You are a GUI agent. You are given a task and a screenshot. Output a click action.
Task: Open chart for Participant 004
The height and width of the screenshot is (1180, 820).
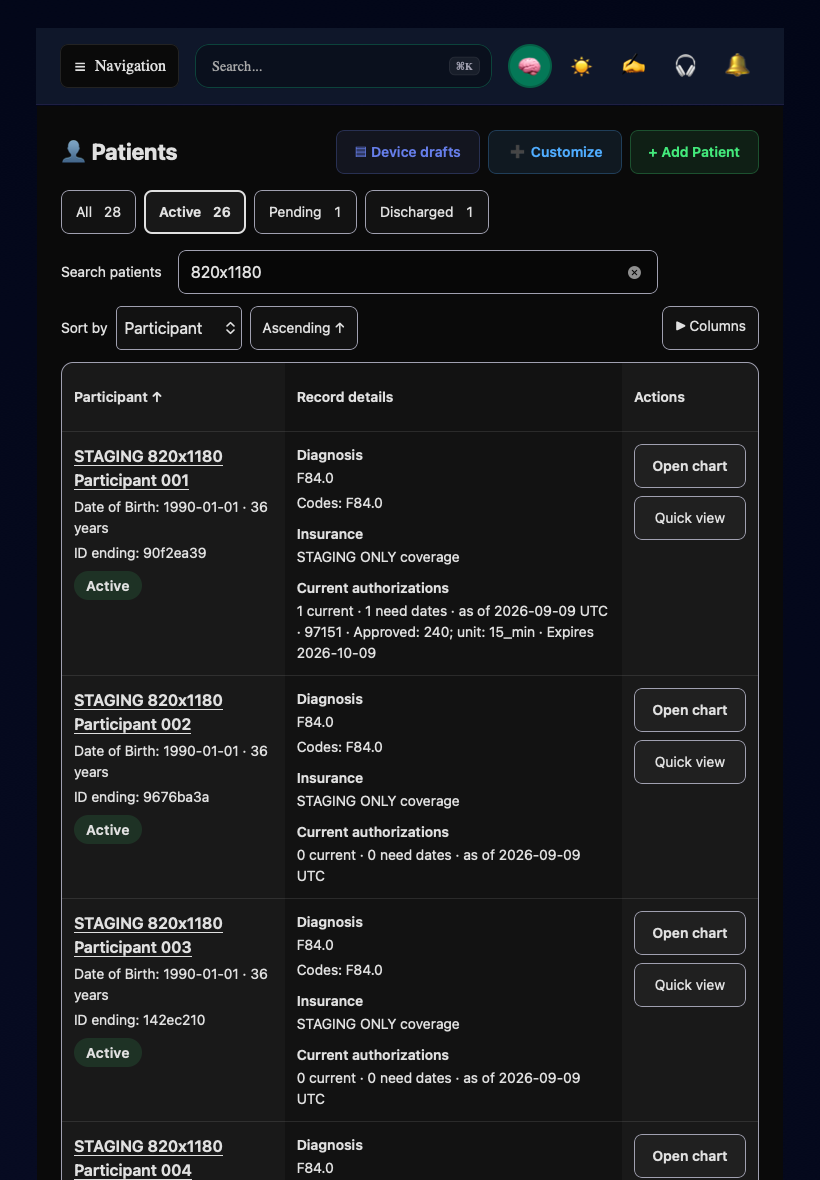point(690,1155)
